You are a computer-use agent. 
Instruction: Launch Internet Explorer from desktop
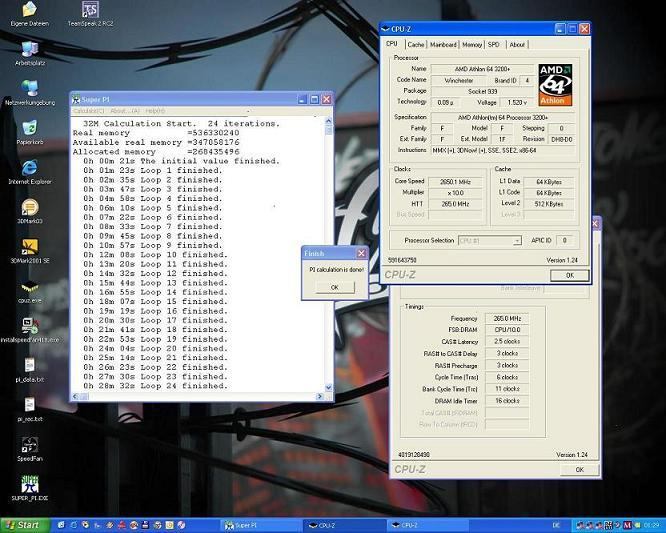coord(29,172)
